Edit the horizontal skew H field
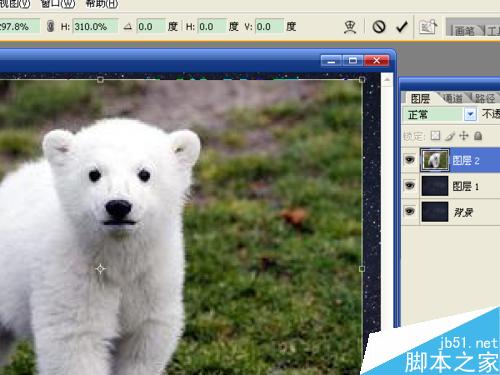This screenshot has height=375, width=500. point(212,26)
